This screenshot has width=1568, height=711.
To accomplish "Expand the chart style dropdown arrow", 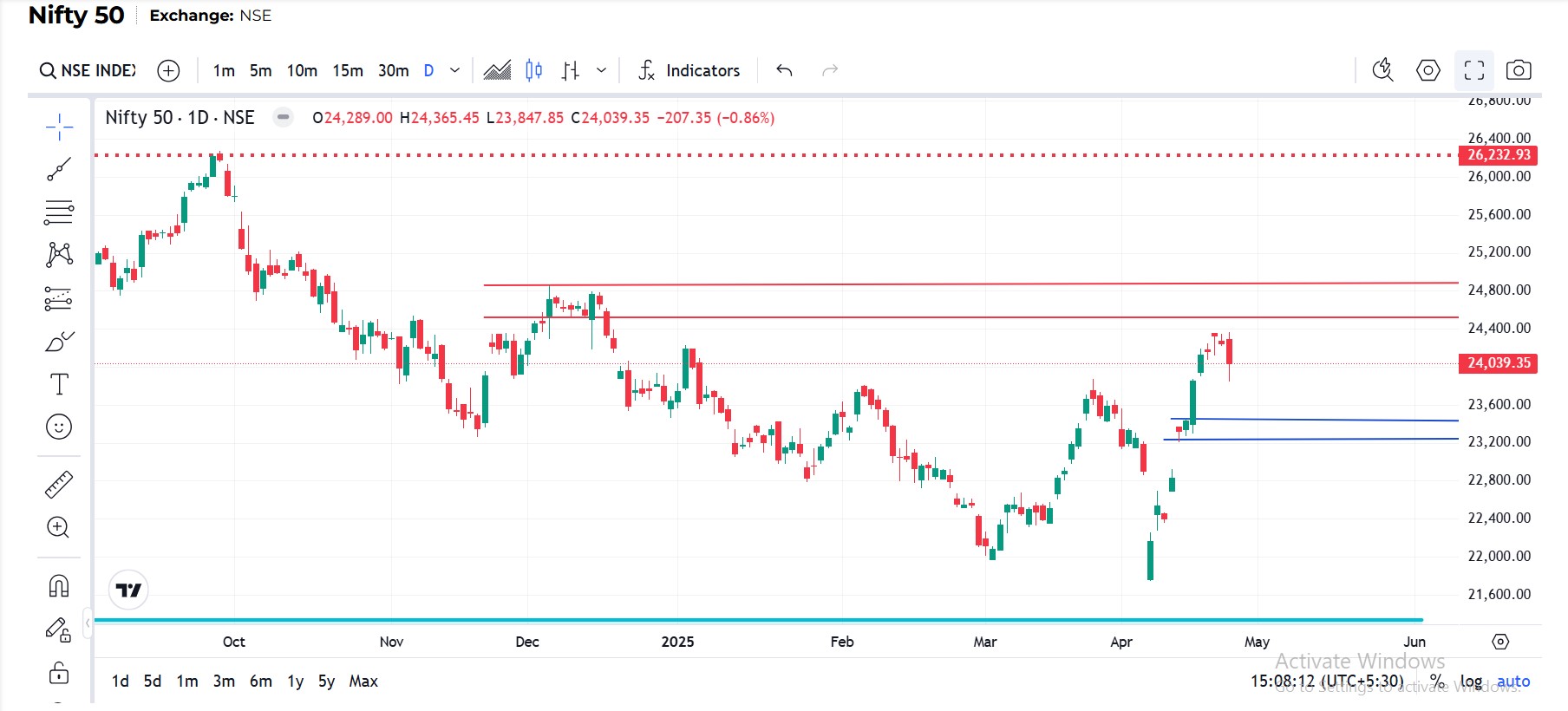I will coord(601,70).
